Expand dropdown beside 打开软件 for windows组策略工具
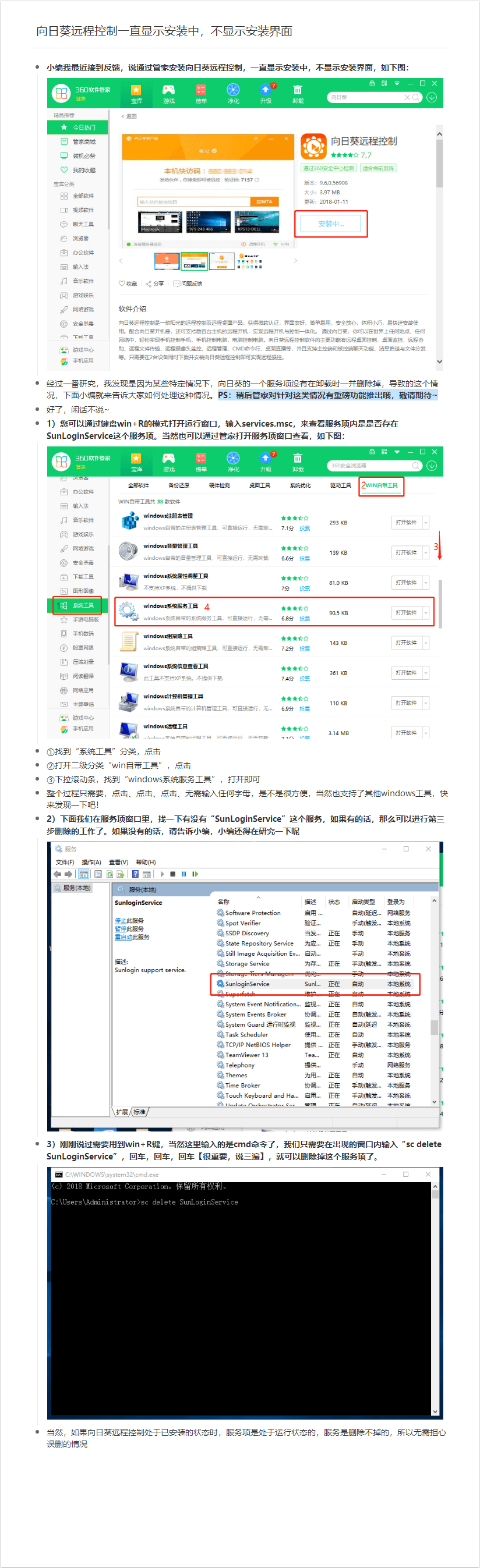Viewport: 480px width, 1568px height. tap(426, 643)
